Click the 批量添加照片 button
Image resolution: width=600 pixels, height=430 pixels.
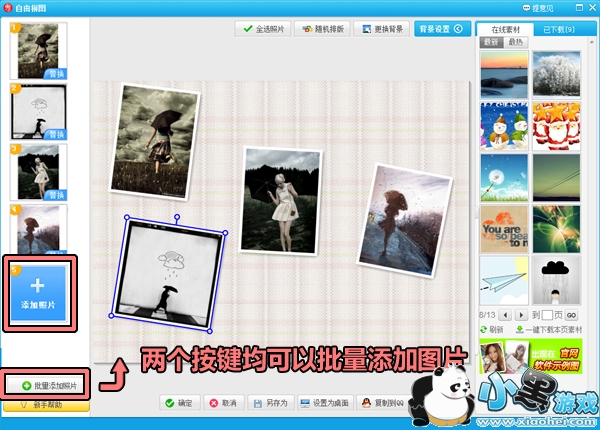click(47, 386)
